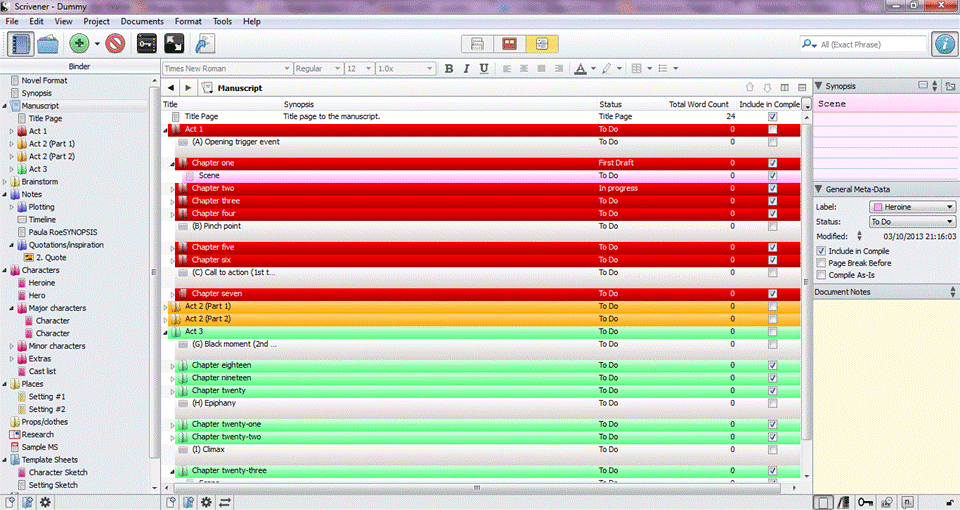Sort by Total Word Count column header
This screenshot has height=510, width=960.
pos(700,104)
